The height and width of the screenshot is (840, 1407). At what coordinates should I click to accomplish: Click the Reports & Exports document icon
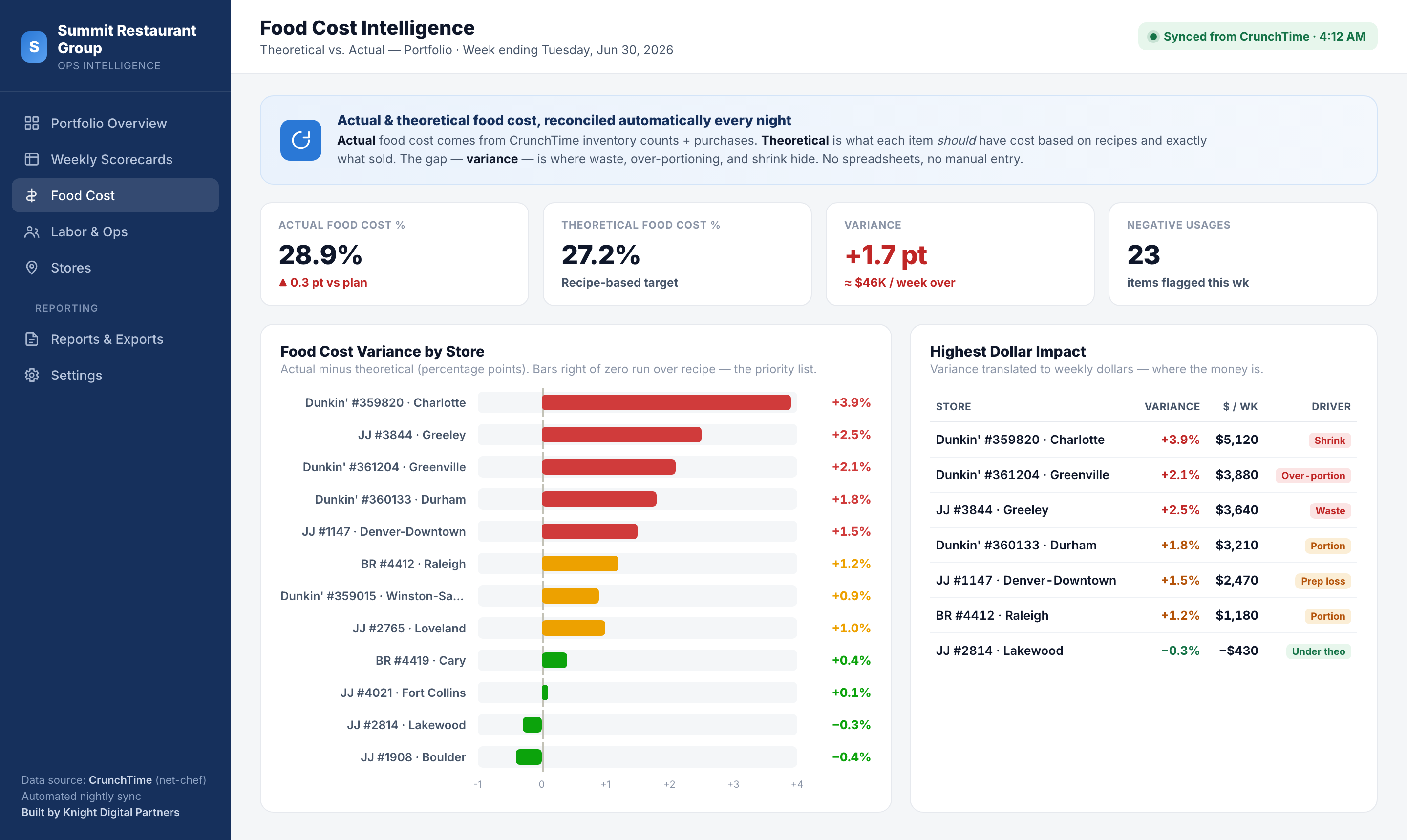coord(32,339)
